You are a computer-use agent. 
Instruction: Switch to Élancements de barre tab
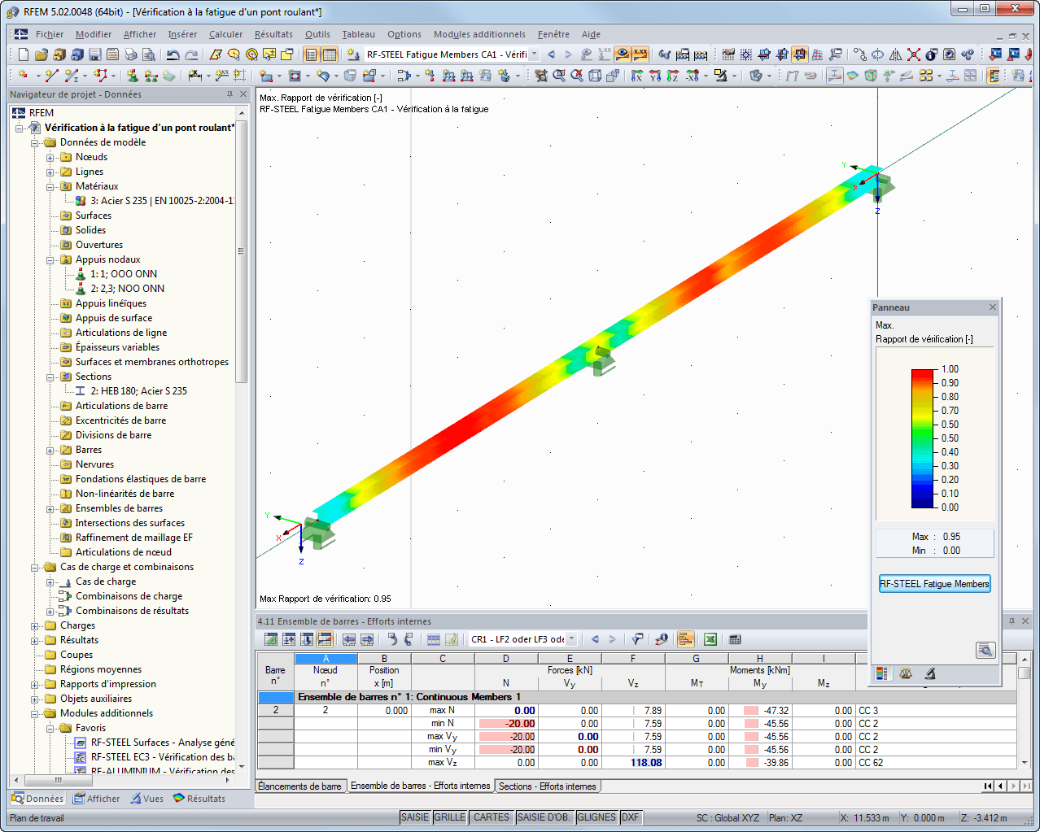coord(300,786)
